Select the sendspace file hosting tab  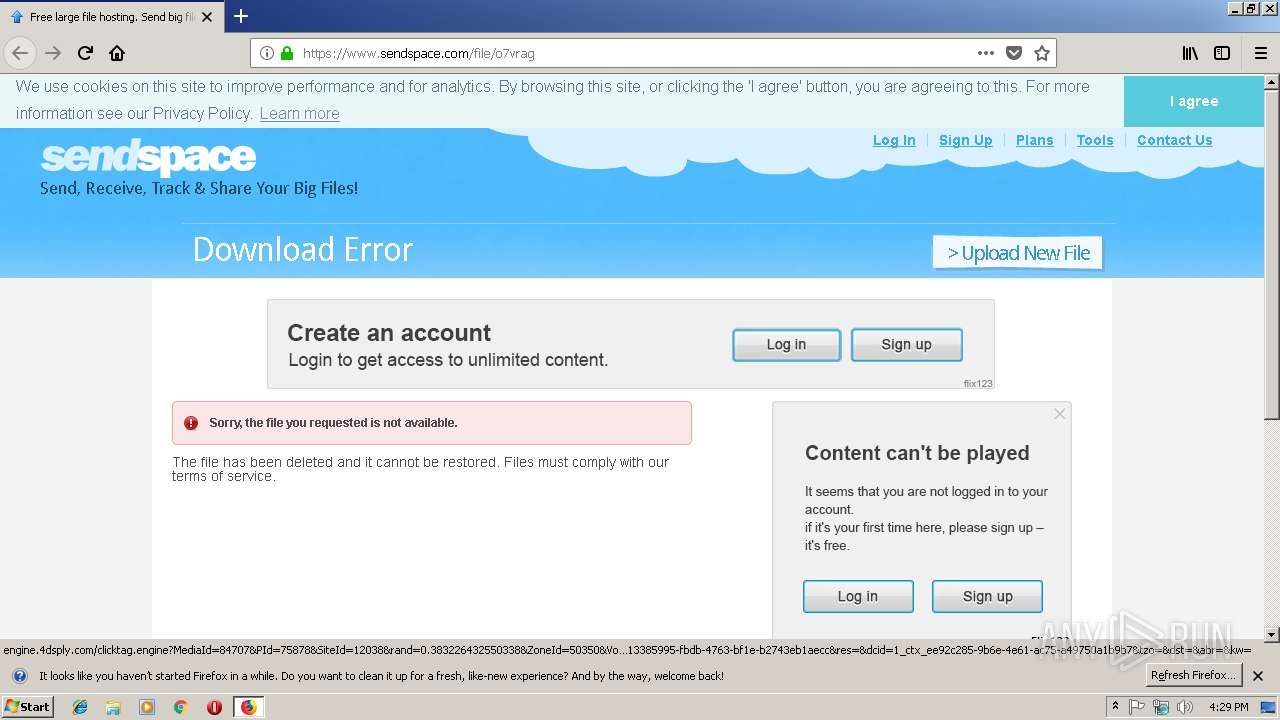111,17
